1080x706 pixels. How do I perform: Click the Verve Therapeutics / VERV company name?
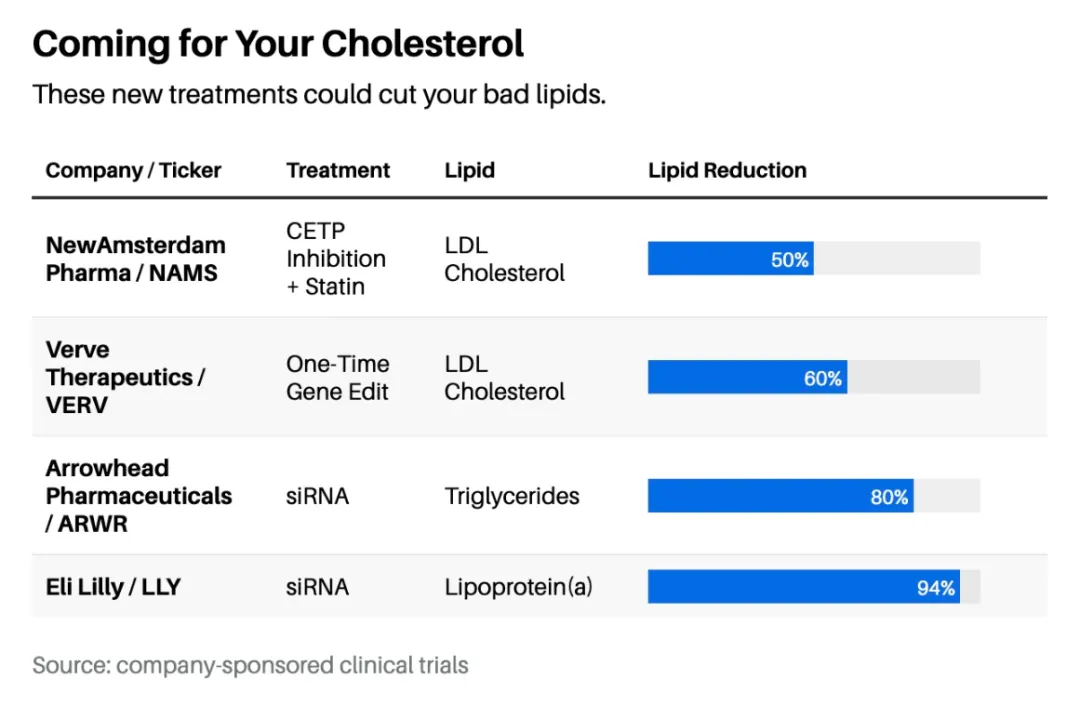pyautogui.click(x=125, y=377)
